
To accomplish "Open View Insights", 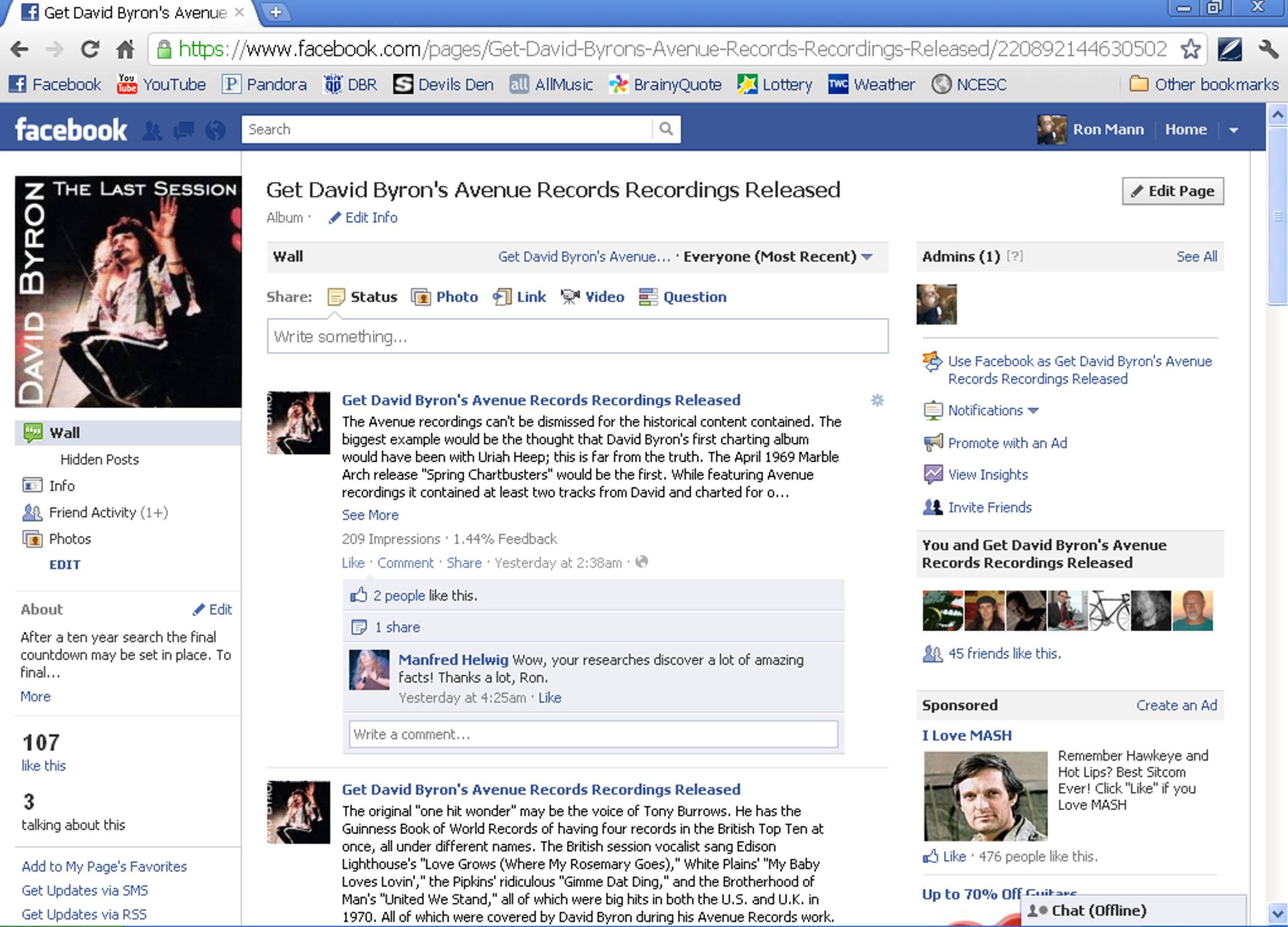I will pos(988,475).
